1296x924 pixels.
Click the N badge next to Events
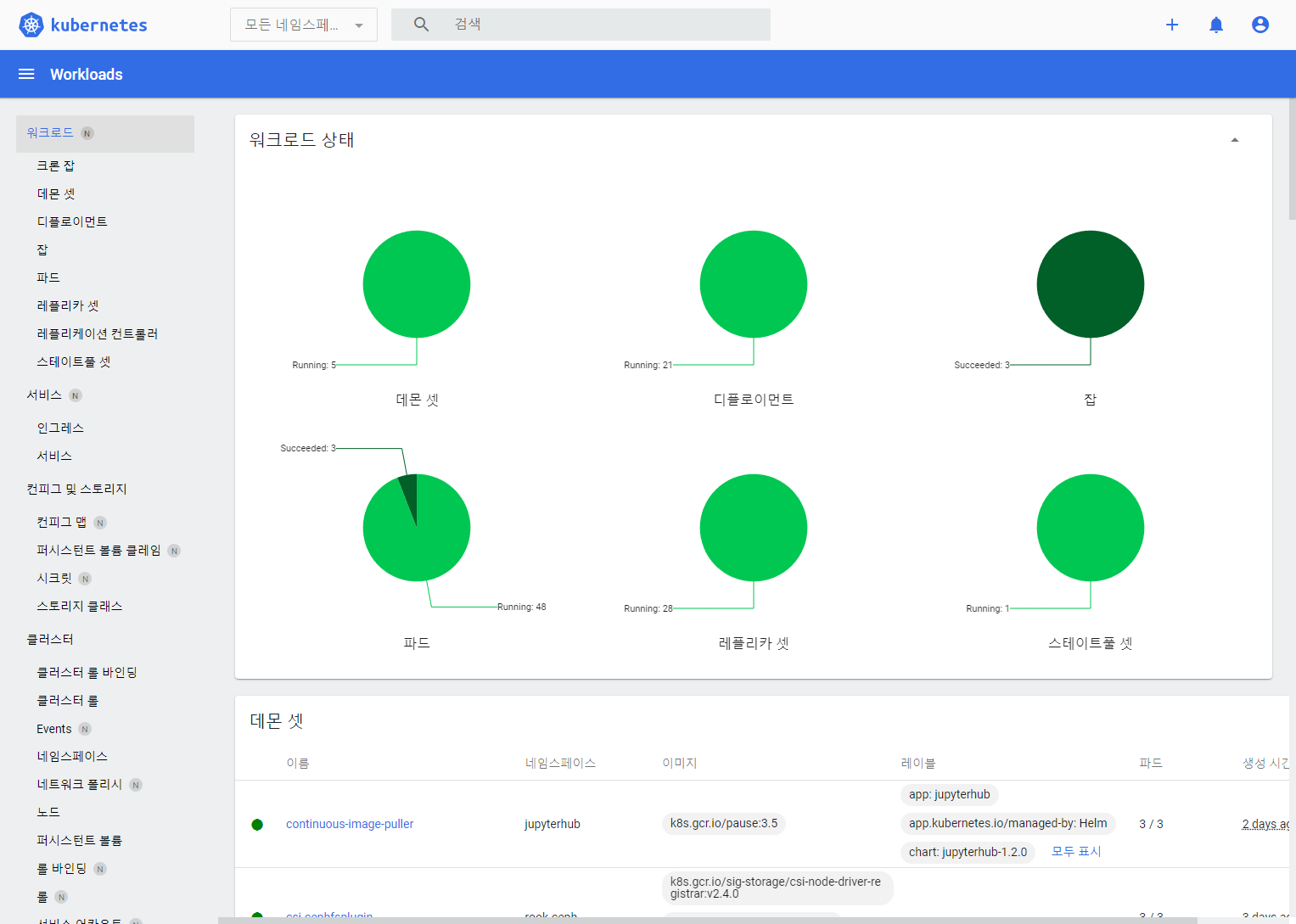(85, 729)
